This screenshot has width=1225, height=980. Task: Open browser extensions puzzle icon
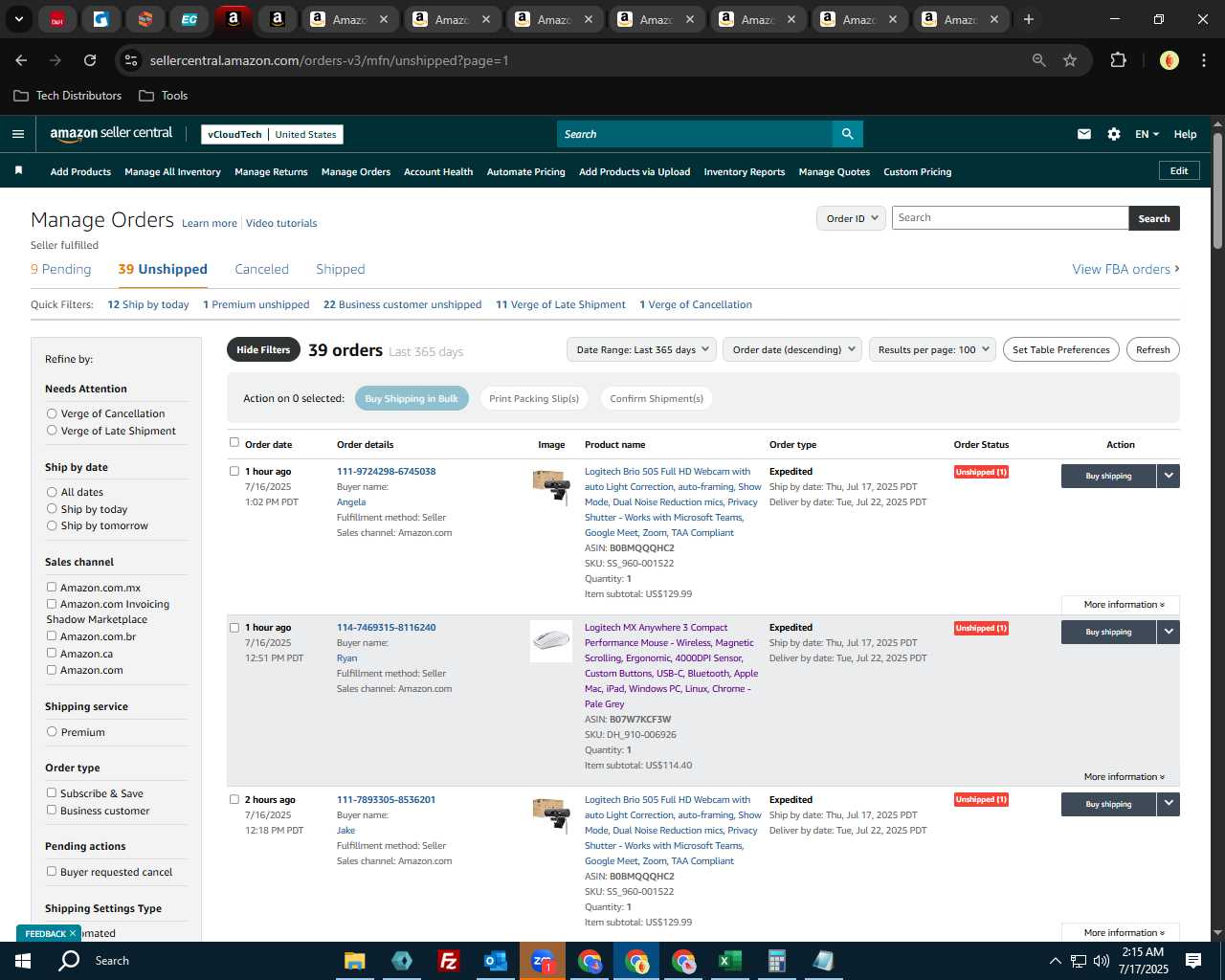tap(1118, 60)
